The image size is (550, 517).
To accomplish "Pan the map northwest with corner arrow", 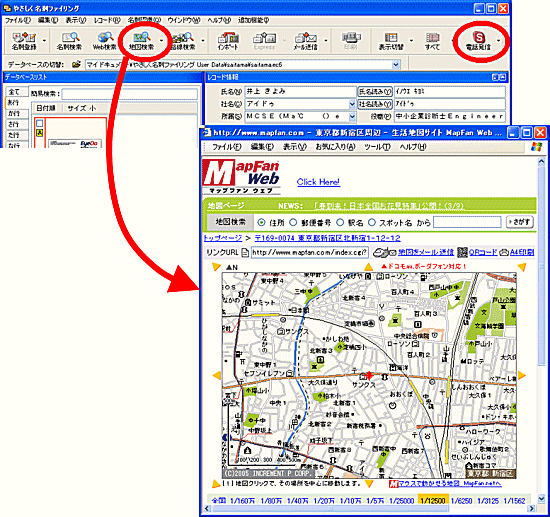I will pos(216,267).
